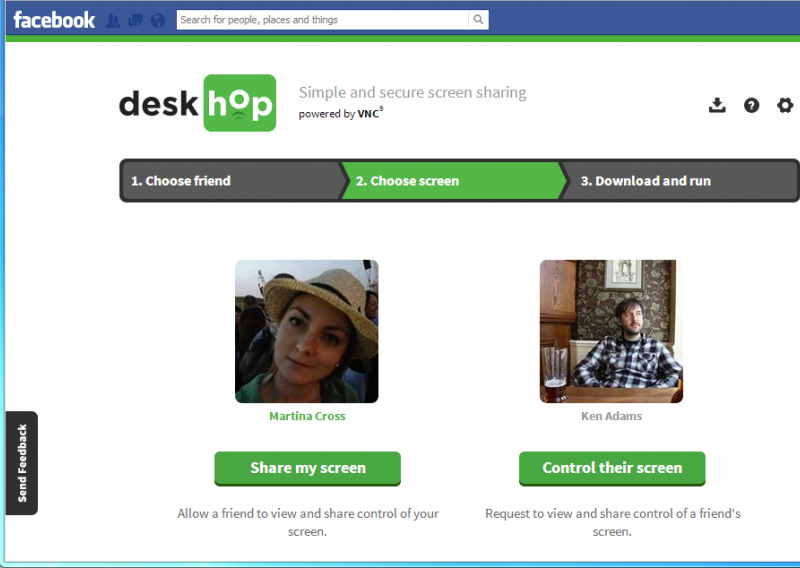
Task: Click 'Allow a friend to view' description
Action: (x=308, y=522)
